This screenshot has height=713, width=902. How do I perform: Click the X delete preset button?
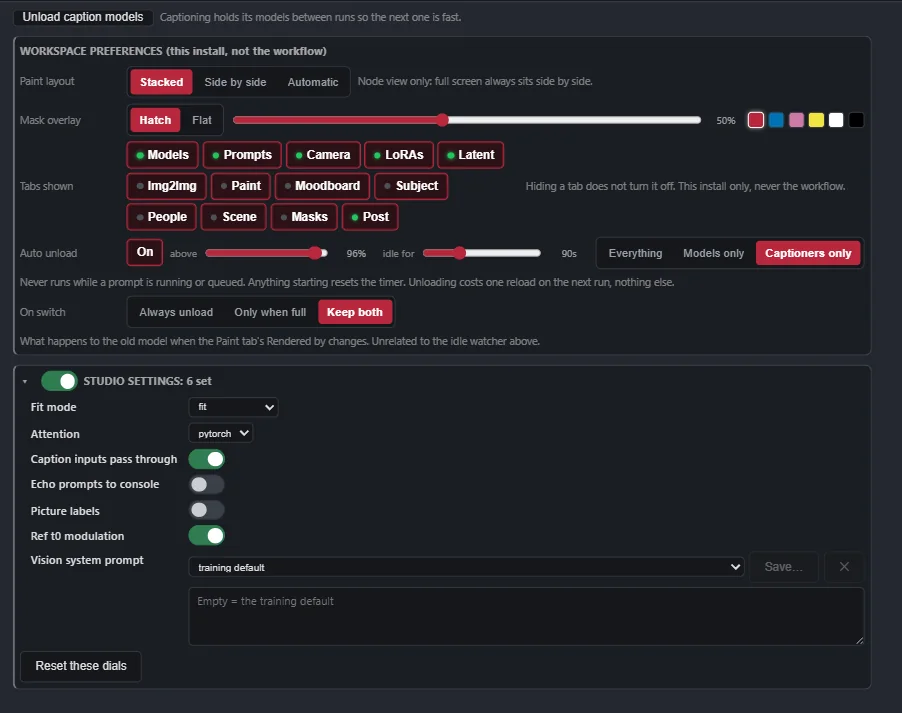844,567
